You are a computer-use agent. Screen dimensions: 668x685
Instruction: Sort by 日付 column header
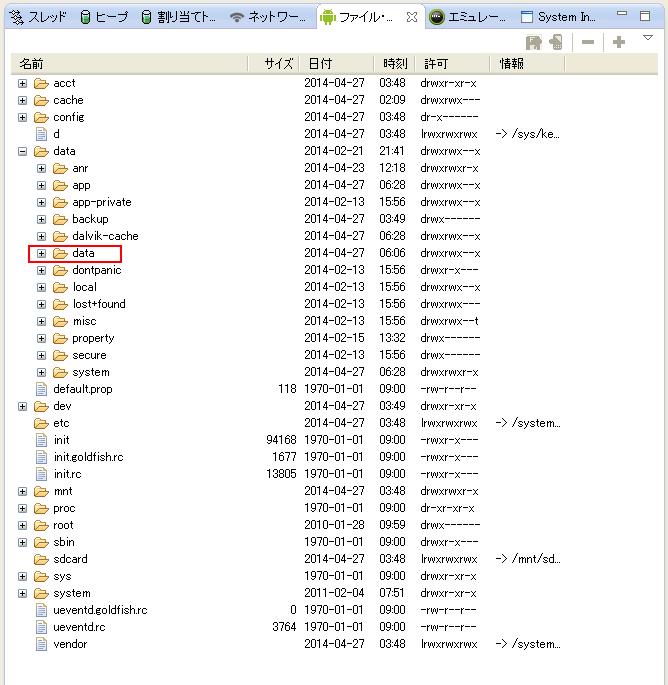pyautogui.click(x=337, y=64)
